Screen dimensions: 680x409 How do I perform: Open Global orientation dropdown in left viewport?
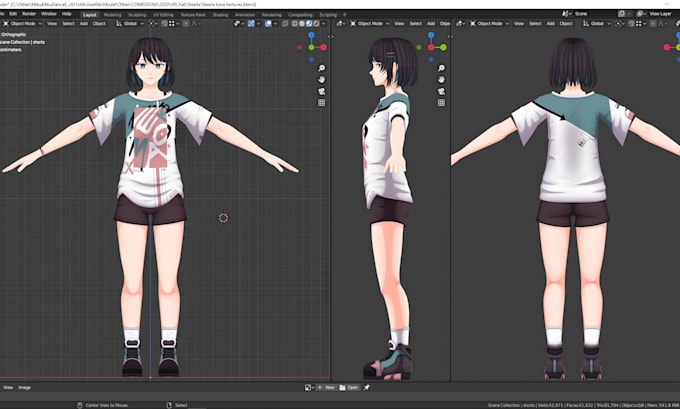pyautogui.click(x=130, y=23)
